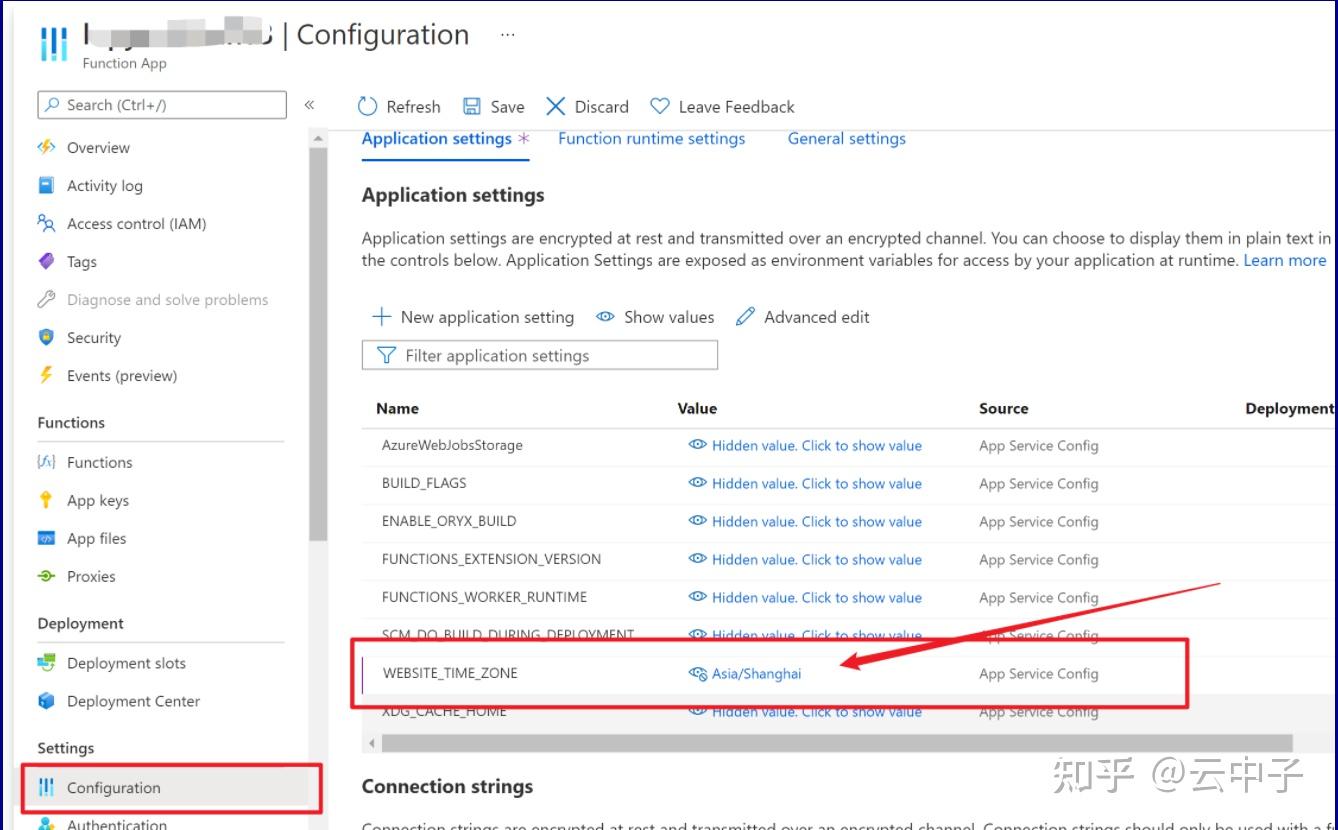Click the settings table horizontal scrollbar

click(x=837, y=743)
